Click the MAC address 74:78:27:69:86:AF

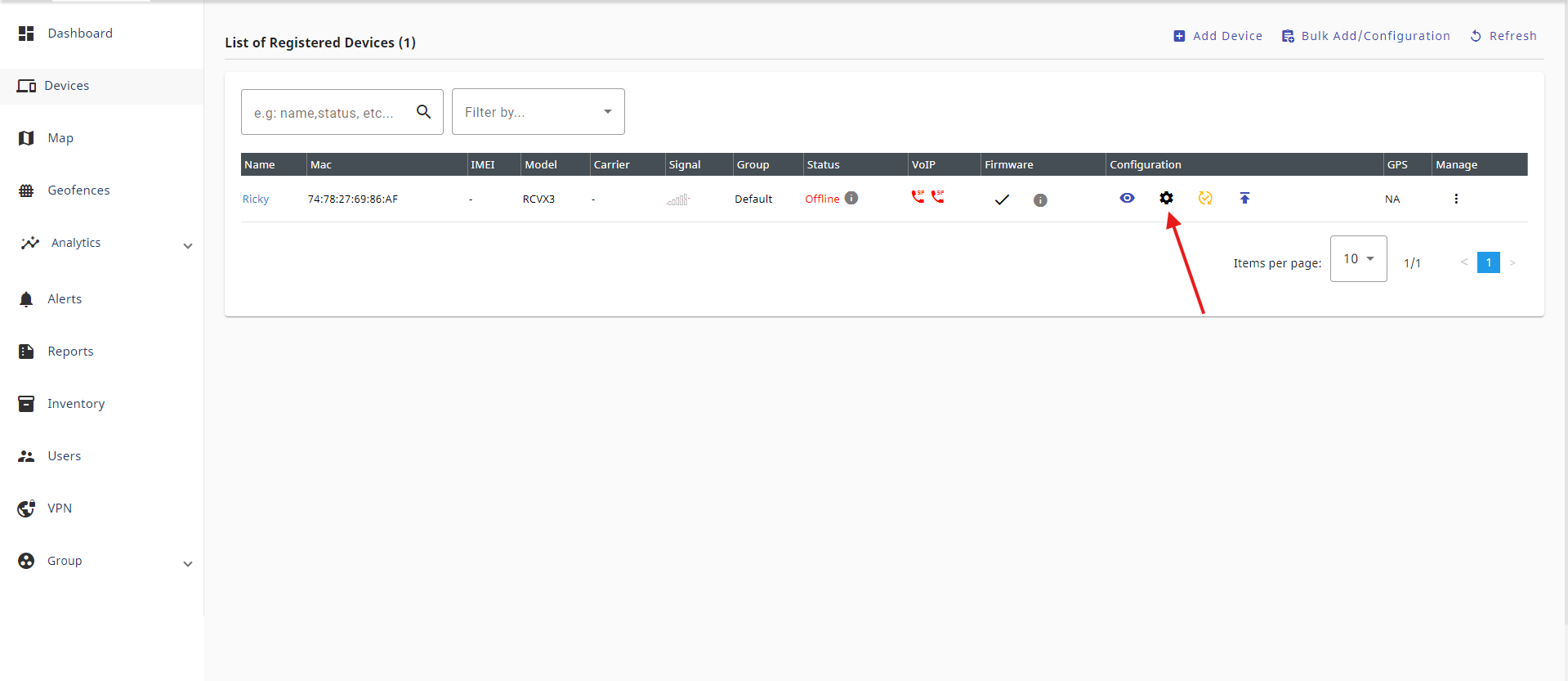[353, 199]
